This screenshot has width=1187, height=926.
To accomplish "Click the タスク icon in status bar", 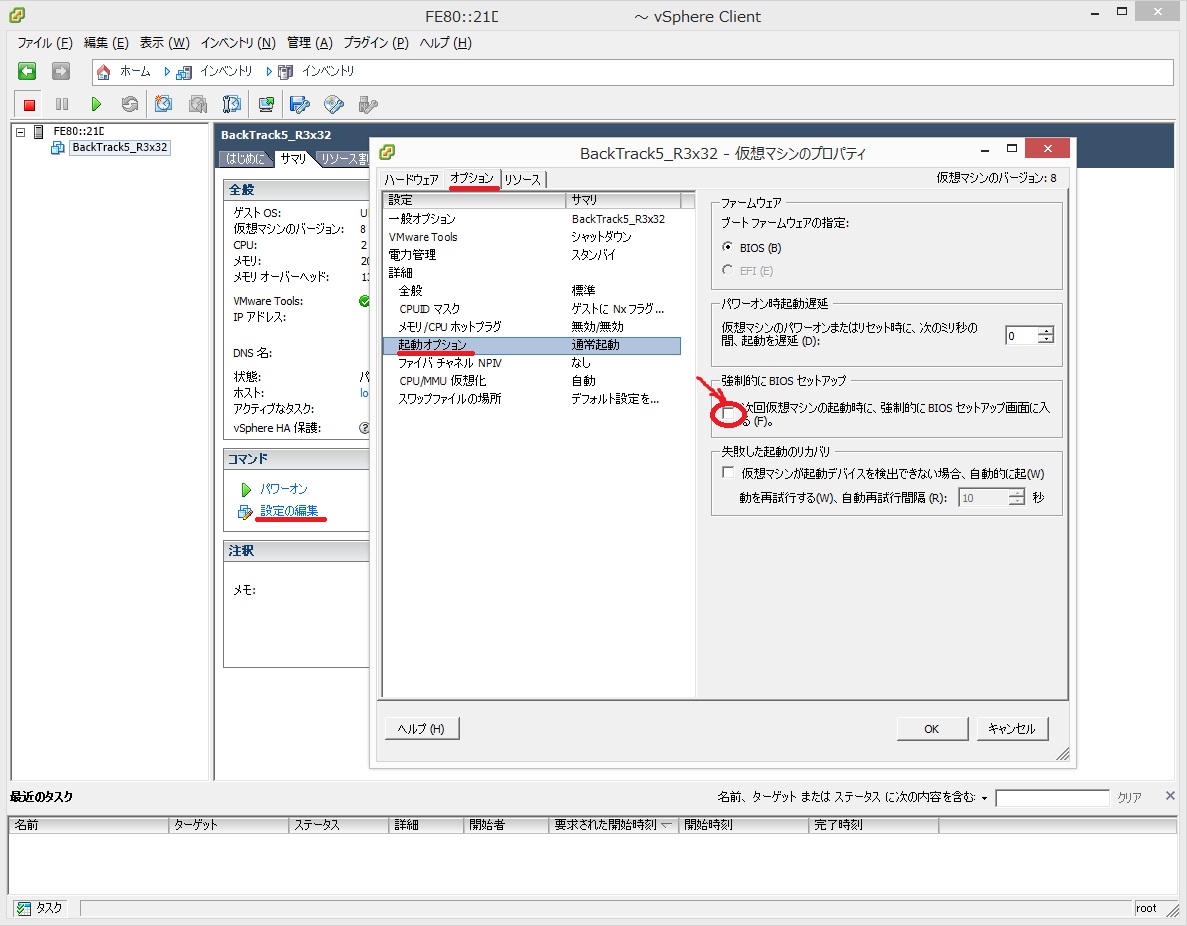I will [24, 909].
